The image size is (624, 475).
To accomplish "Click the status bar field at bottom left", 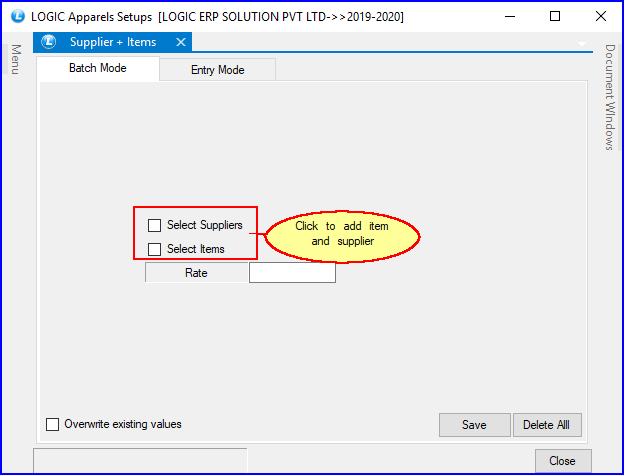I will [140, 461].
